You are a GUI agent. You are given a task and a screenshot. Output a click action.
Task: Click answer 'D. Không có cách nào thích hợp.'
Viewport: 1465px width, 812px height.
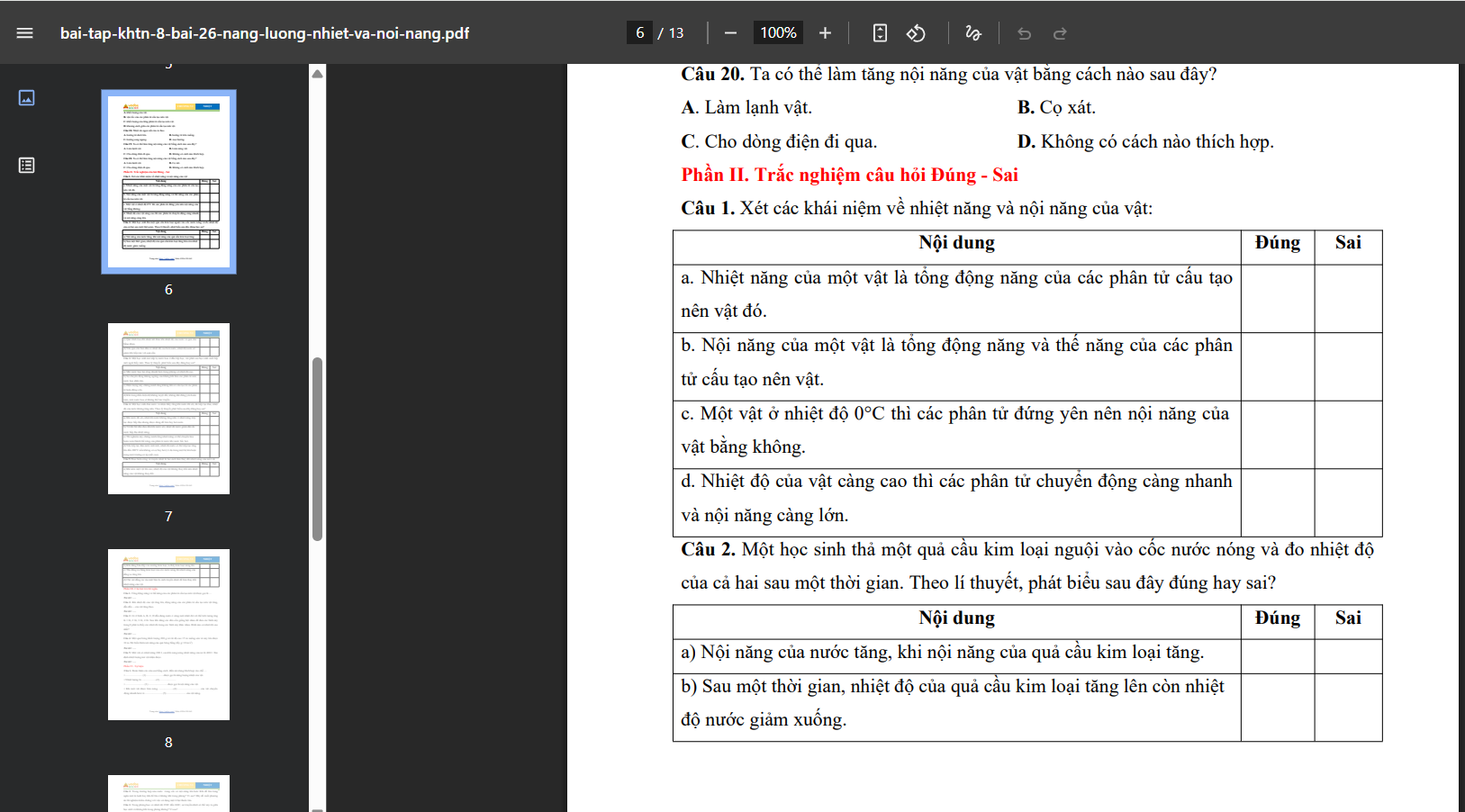[x=1145, y=141]
